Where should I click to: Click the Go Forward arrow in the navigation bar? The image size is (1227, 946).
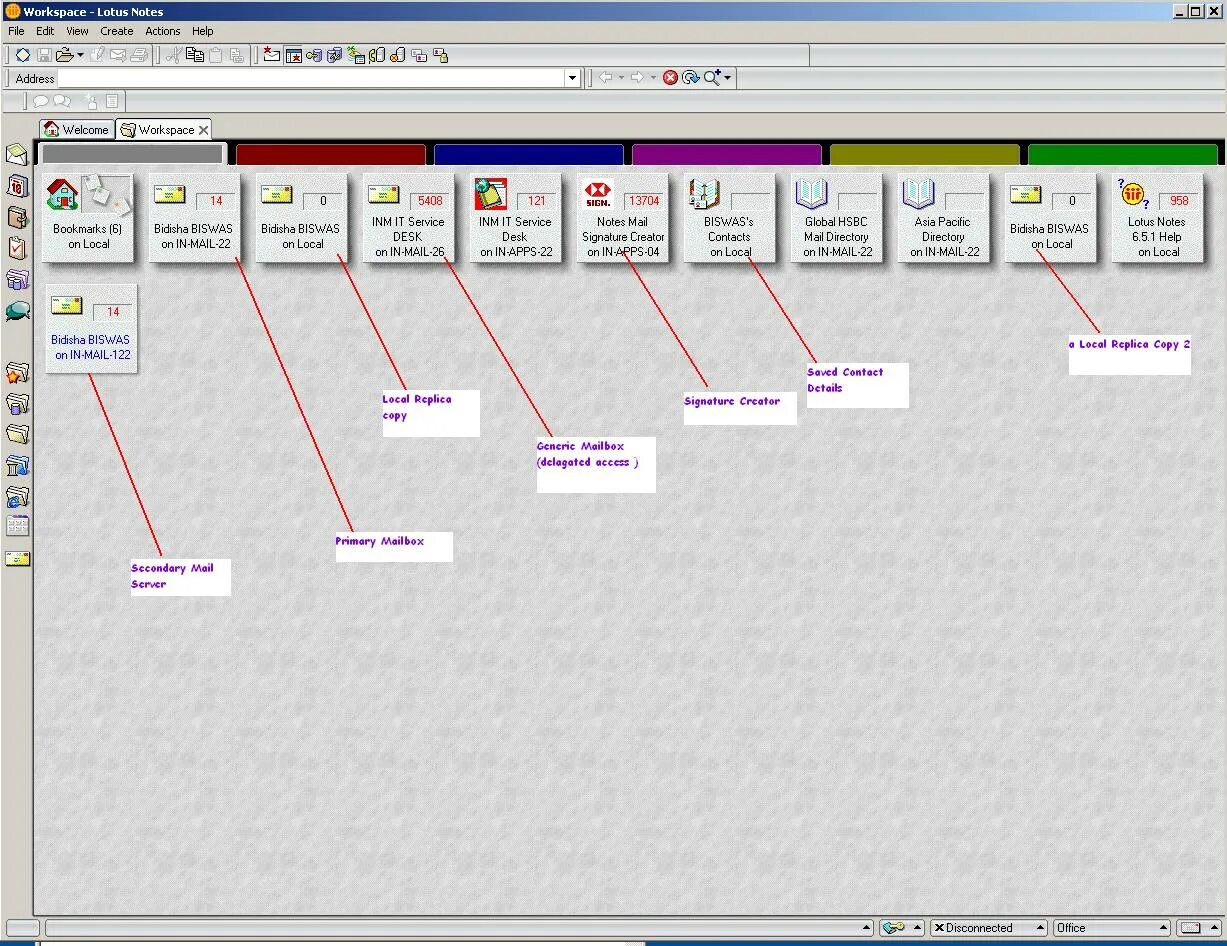(x=637, y=77)
